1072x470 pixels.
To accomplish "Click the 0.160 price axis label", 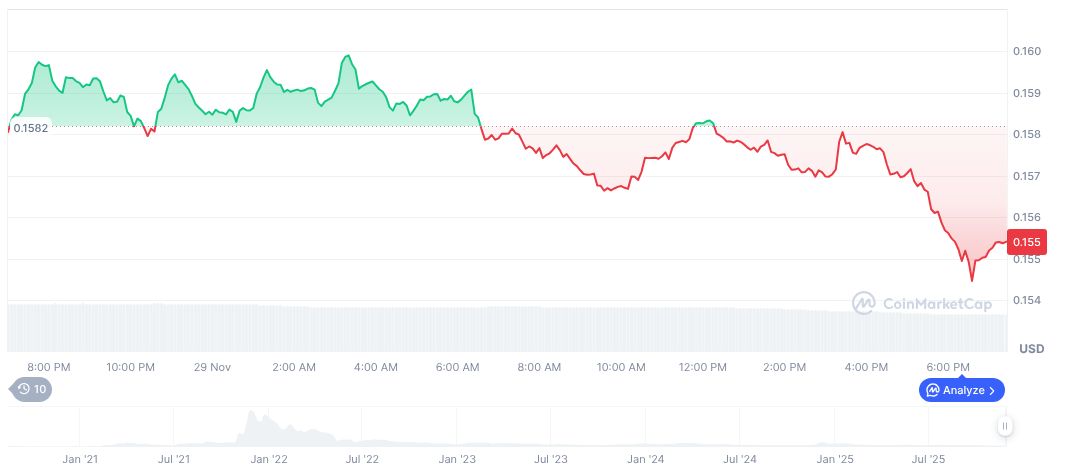I will click(1027, 51).
